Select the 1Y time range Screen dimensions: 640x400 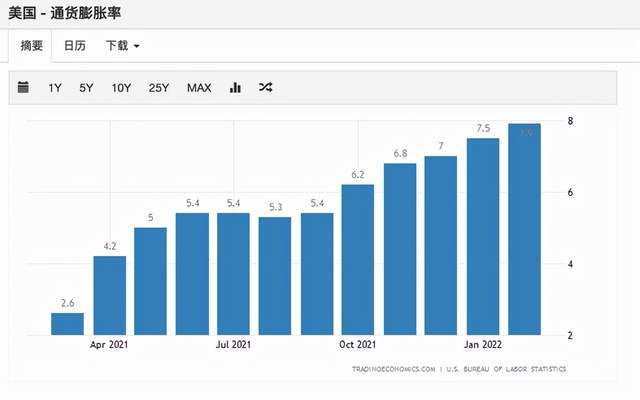click(55, 88)
